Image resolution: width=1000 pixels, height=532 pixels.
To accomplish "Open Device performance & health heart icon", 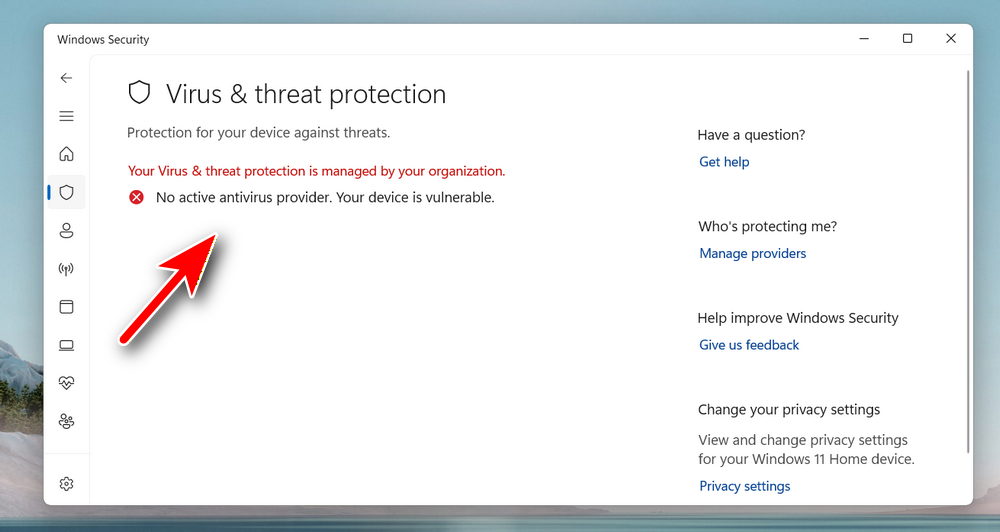I will pos(66,383).
